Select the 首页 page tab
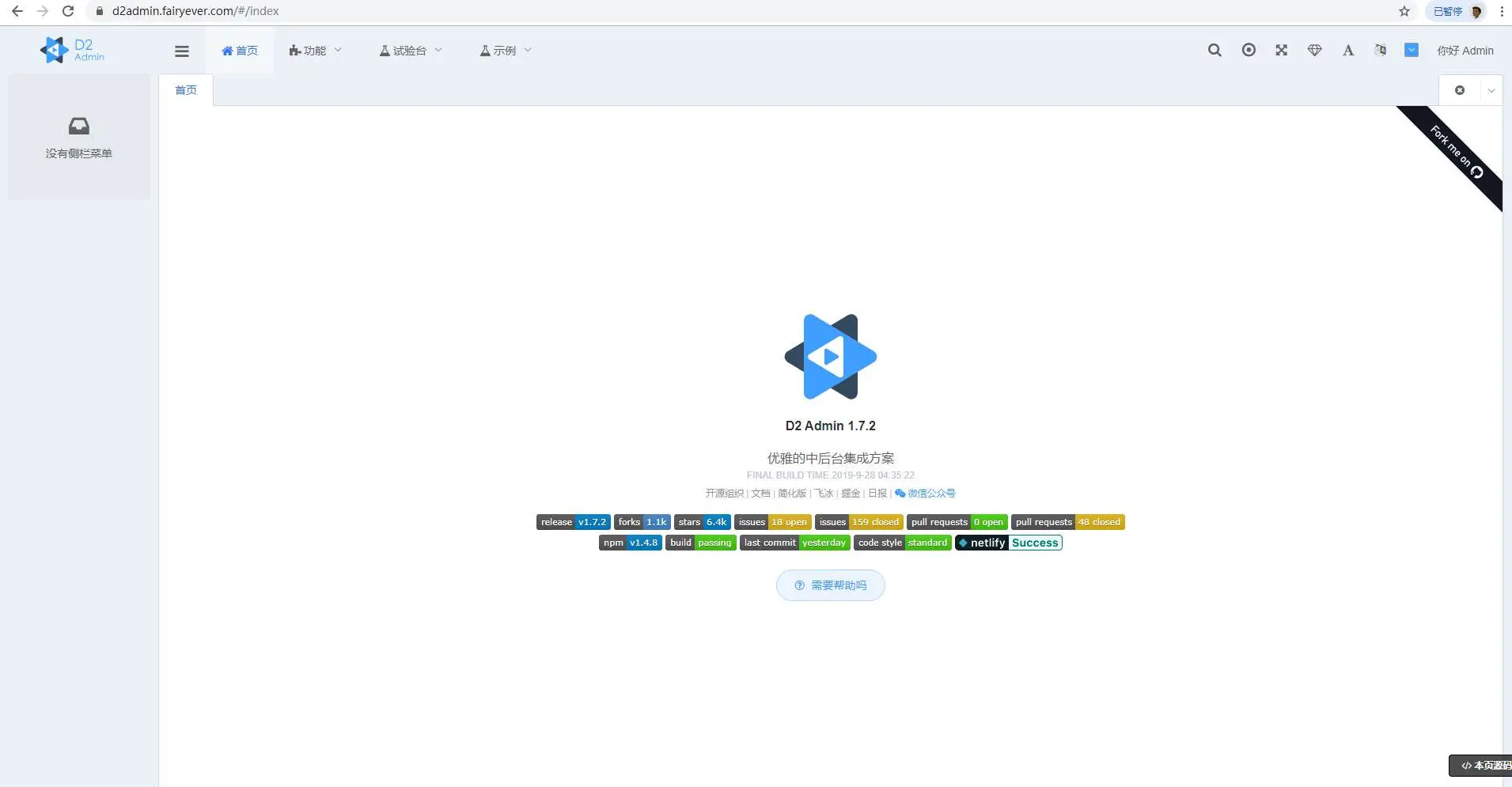 (186, 90)
